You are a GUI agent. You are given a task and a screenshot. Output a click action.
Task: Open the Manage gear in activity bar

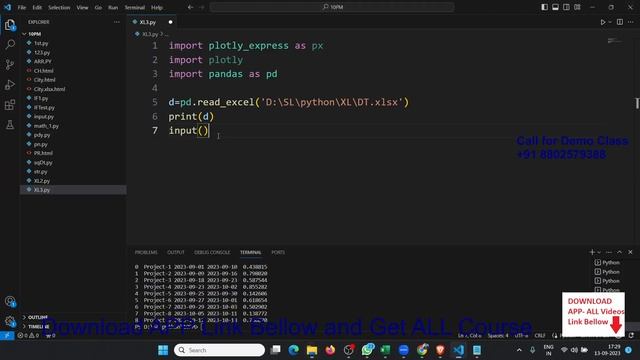[x=10, y=321]
